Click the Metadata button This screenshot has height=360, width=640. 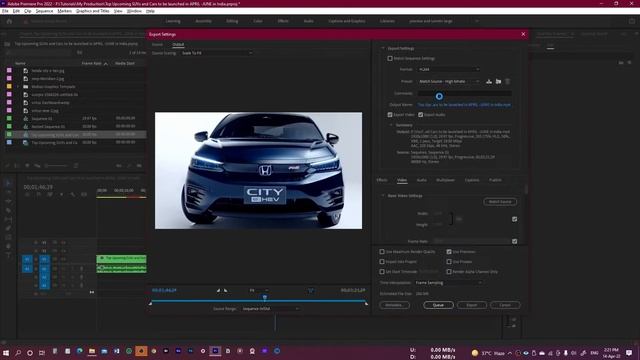pos(394,305)
